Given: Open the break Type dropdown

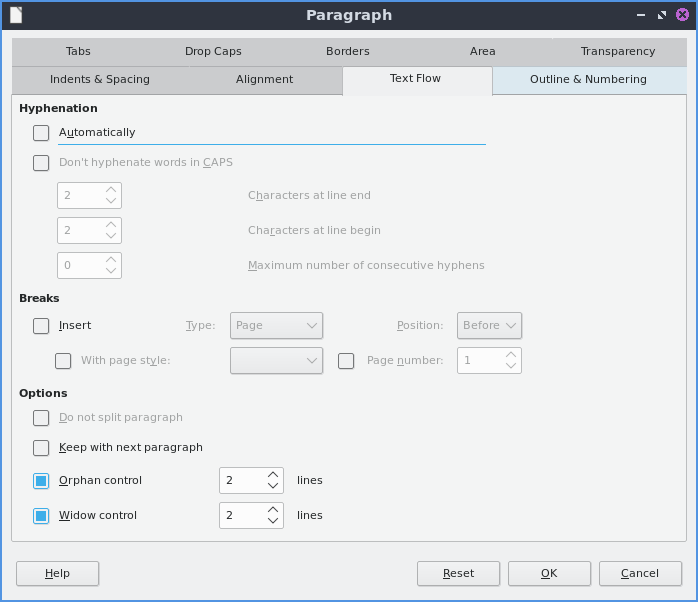Looking at the screenshot, I should [x=276, y=325].
